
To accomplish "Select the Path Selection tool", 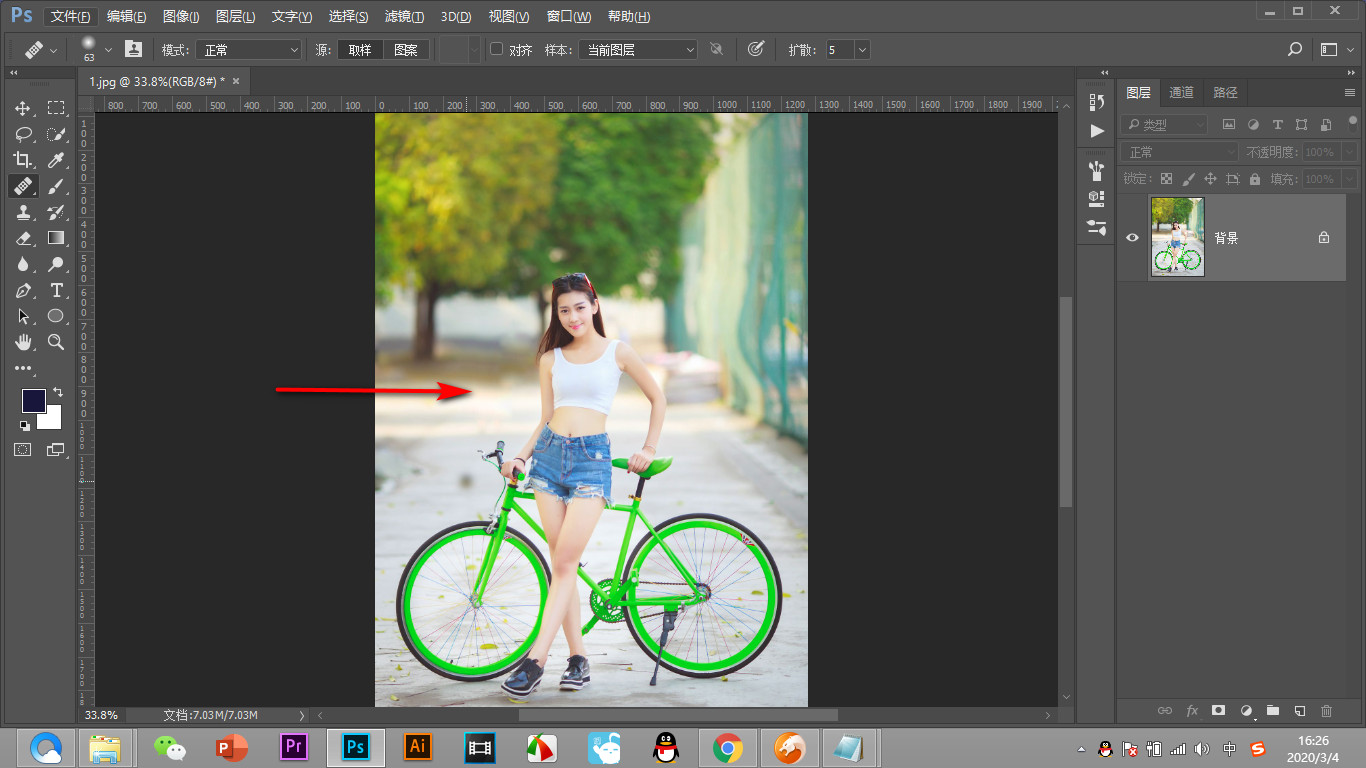I will 23,316.
